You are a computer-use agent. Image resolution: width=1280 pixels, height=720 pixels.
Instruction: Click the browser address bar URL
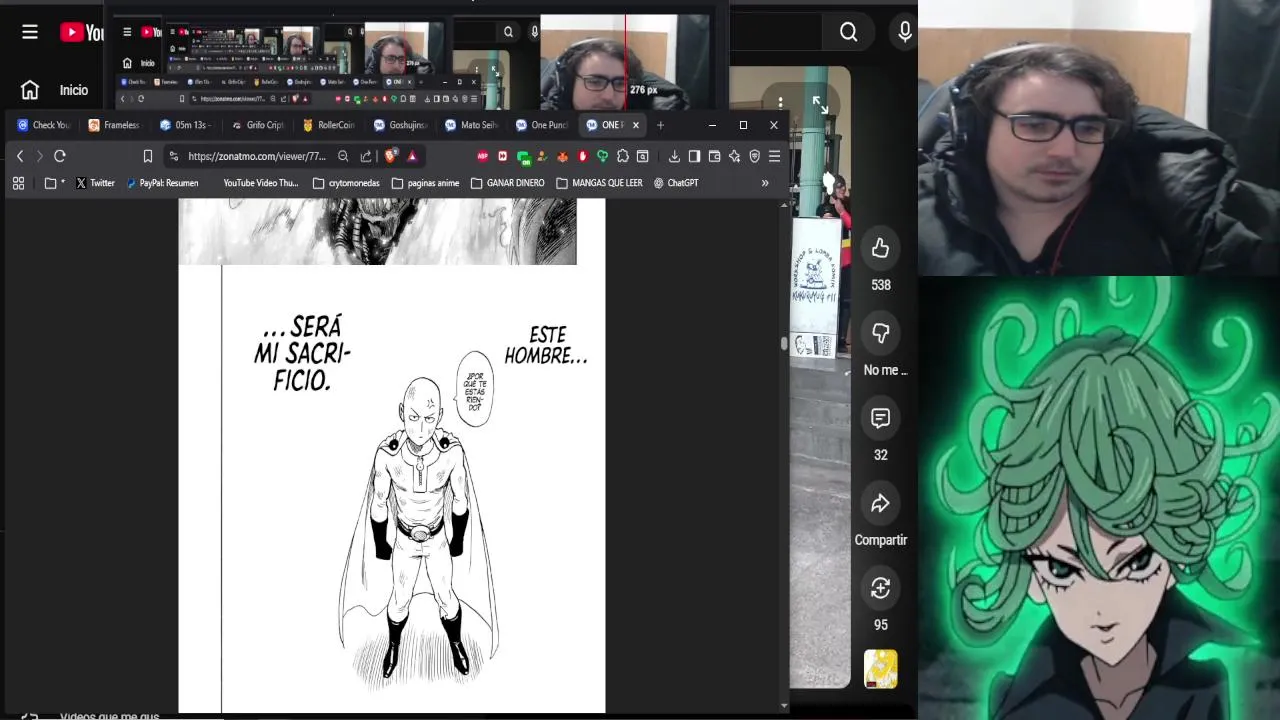pos(257,156)
